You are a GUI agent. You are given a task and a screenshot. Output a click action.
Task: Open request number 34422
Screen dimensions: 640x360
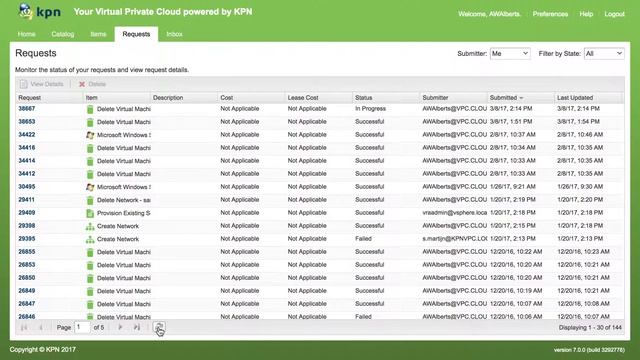point(27,135)
